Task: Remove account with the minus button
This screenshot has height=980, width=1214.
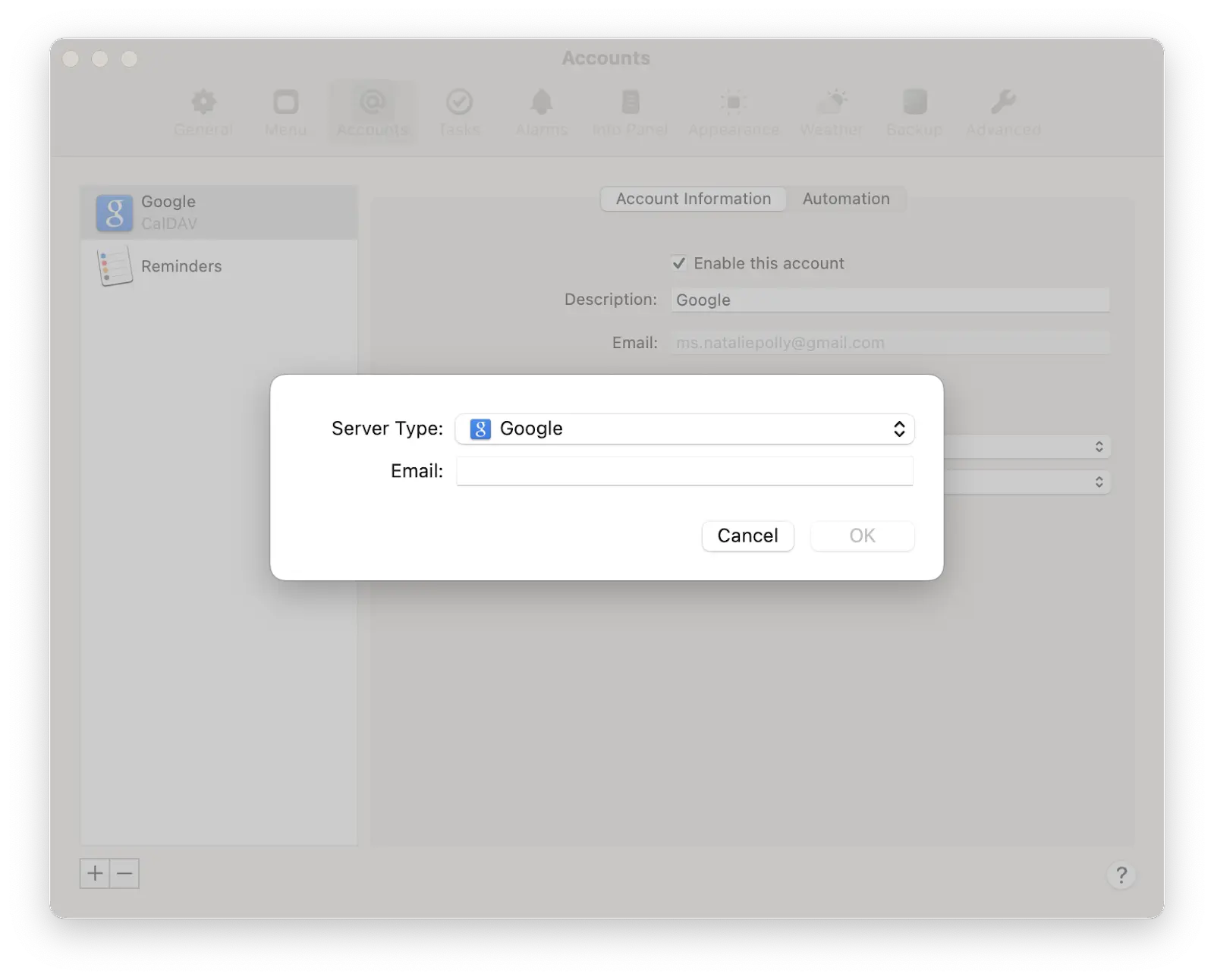Action: coord(124,873)
